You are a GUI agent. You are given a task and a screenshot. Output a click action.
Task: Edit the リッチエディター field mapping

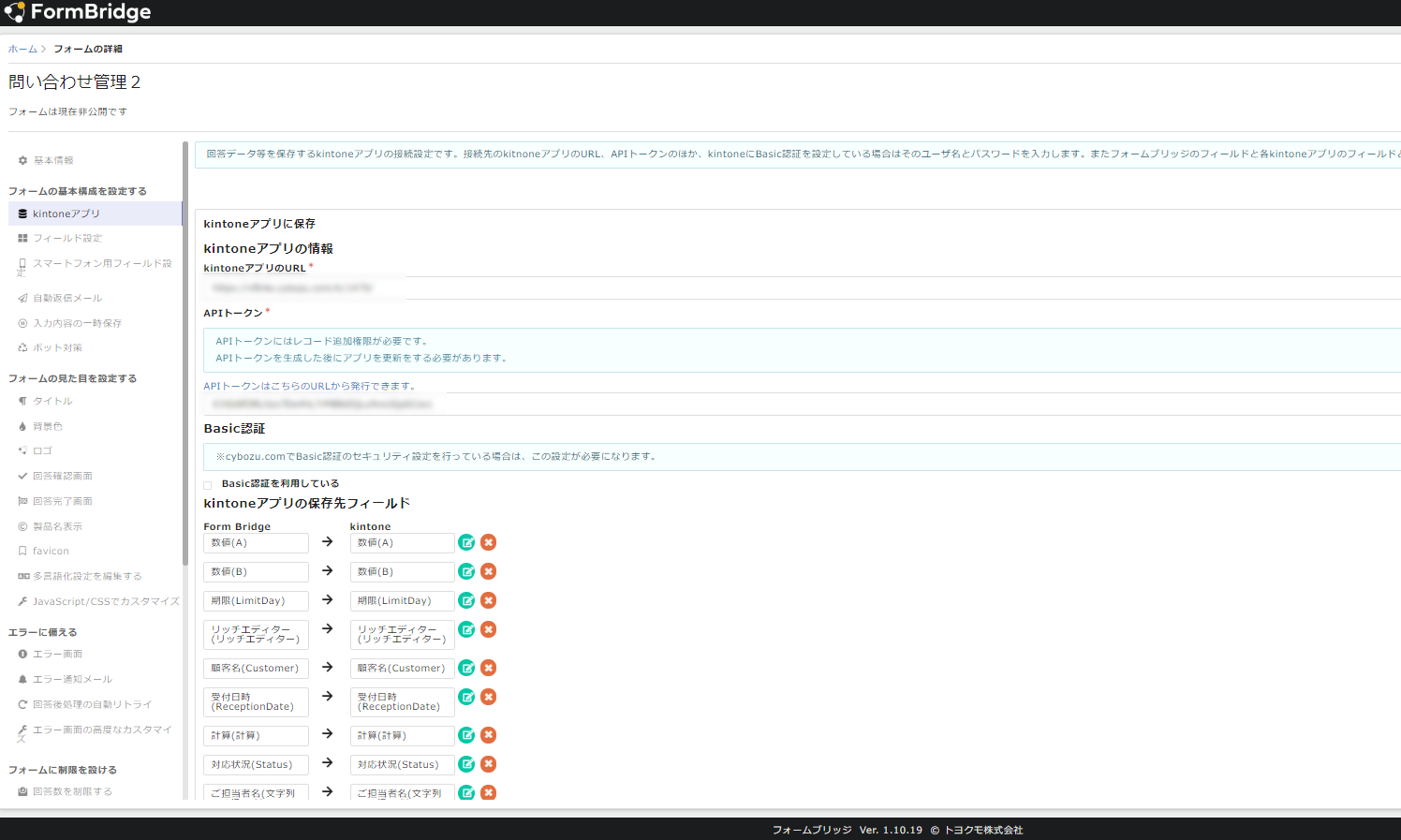click(466, 629)
